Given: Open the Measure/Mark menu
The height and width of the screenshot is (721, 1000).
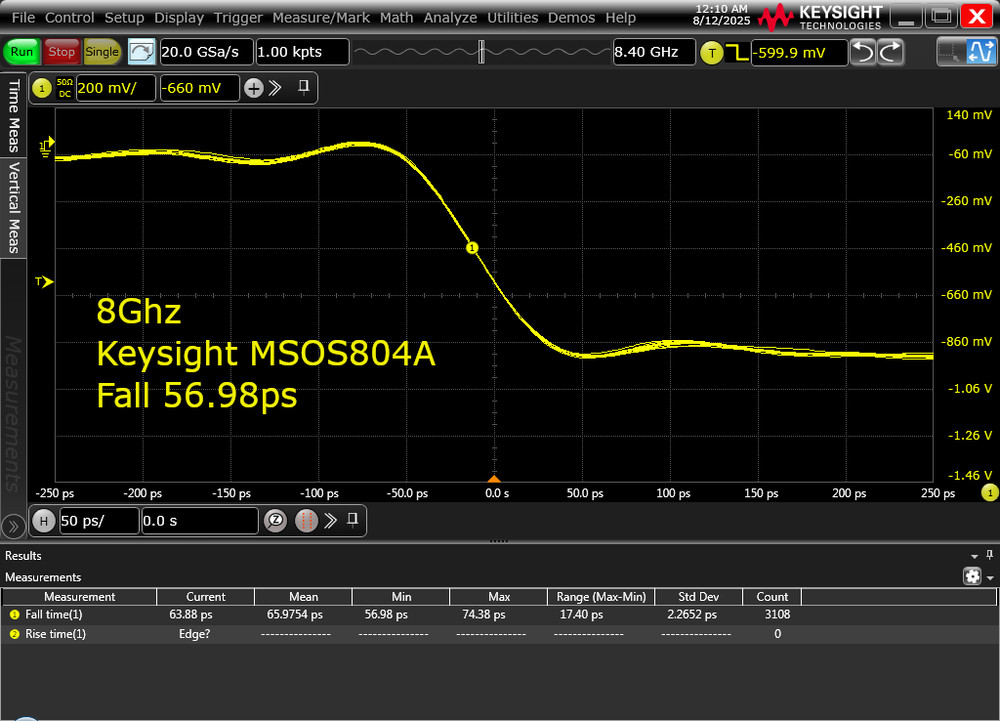Looking at the screenshot, I should [321, 17].
